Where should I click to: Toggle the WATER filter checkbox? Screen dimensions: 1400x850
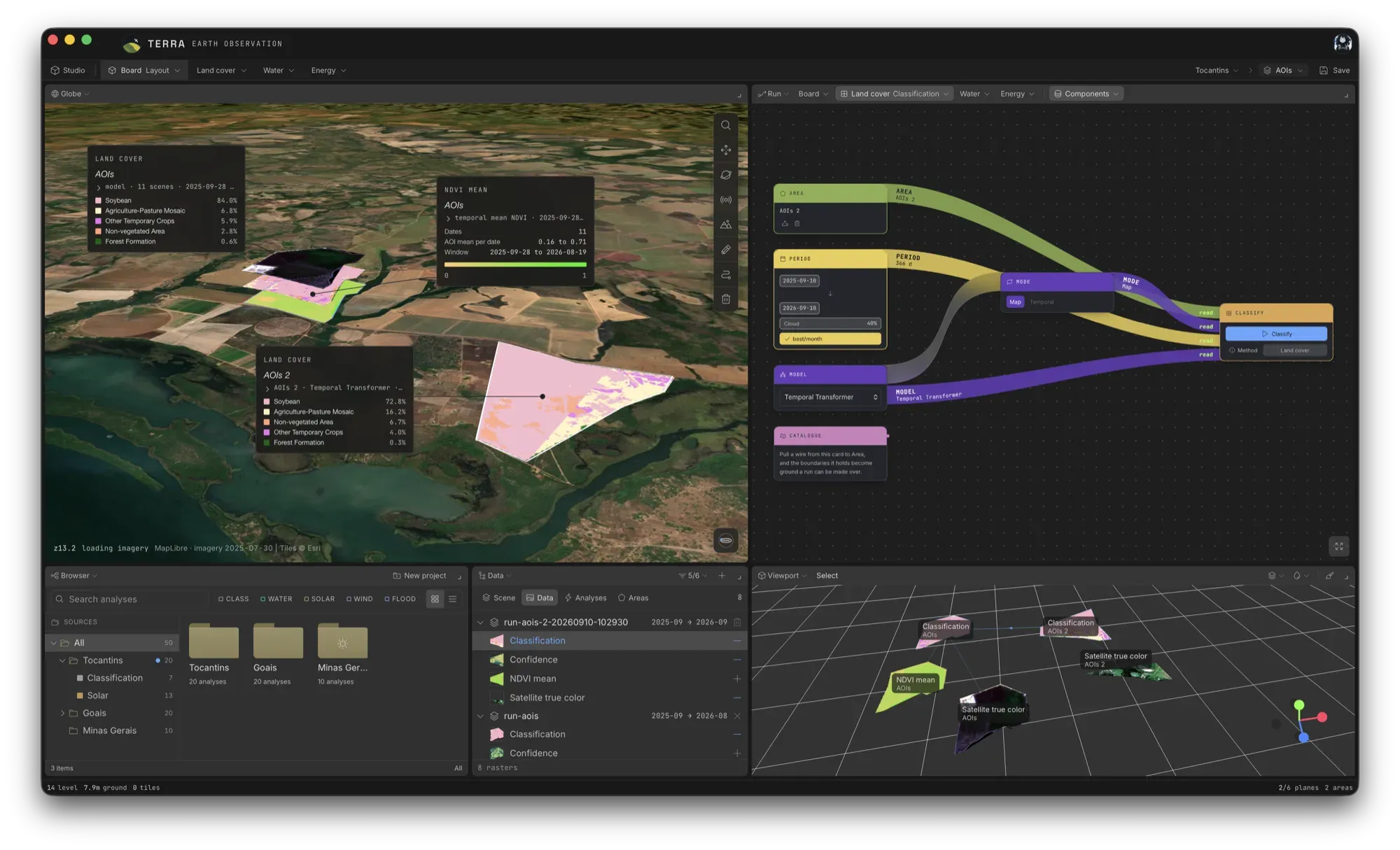(276, 599)
